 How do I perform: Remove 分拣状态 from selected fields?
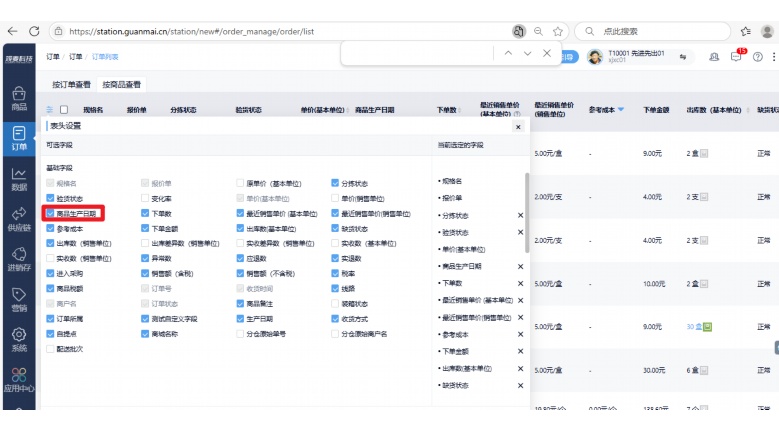coord(521,216)
